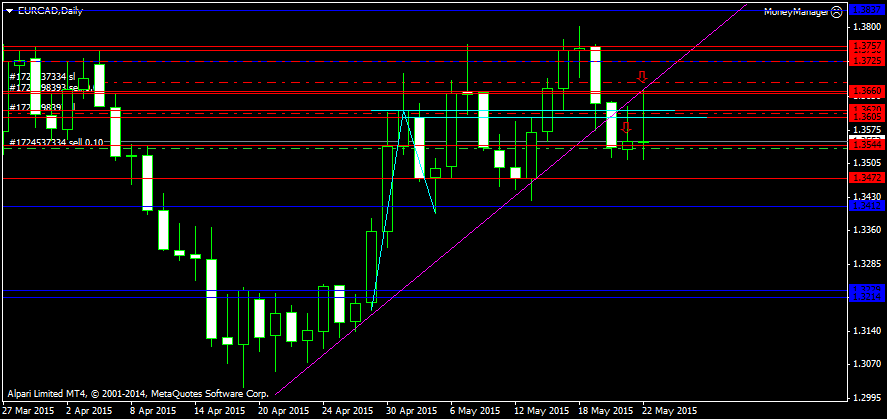This screenshot has width=887, height=419.
Task: Click the MoneyManager expert advisor label
Action: 796,11
